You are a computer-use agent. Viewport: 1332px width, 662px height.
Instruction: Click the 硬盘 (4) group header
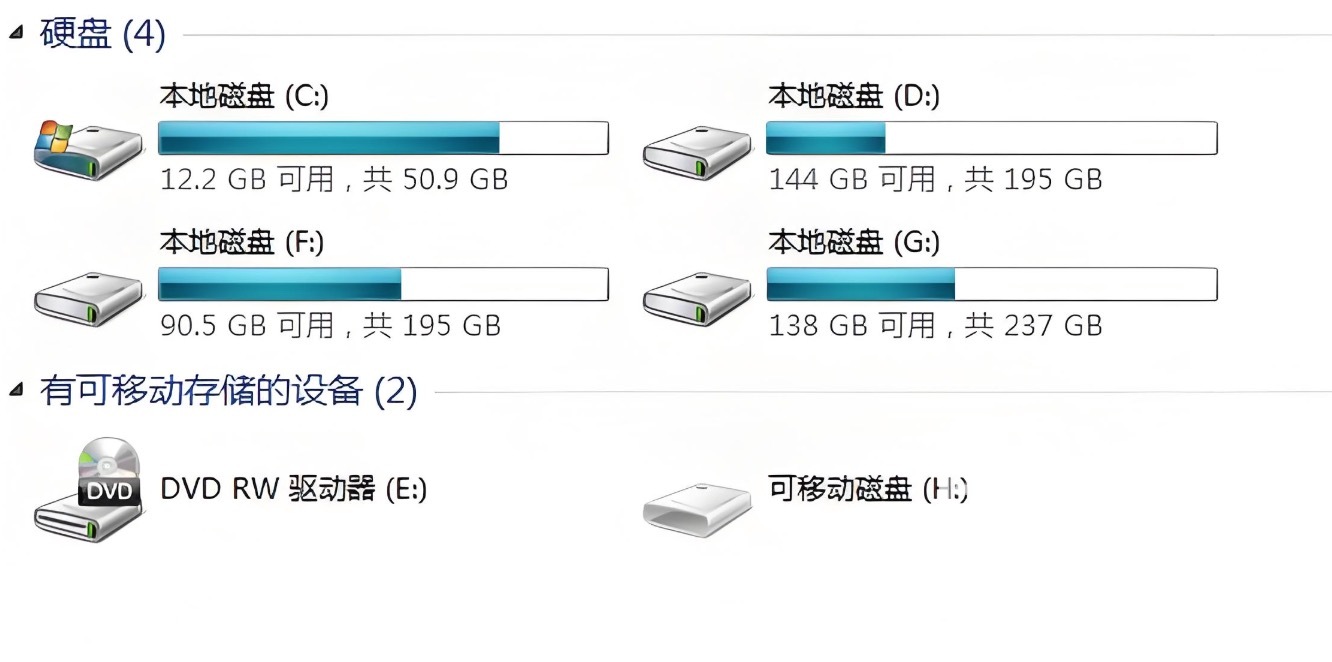[x=102, y=34]
